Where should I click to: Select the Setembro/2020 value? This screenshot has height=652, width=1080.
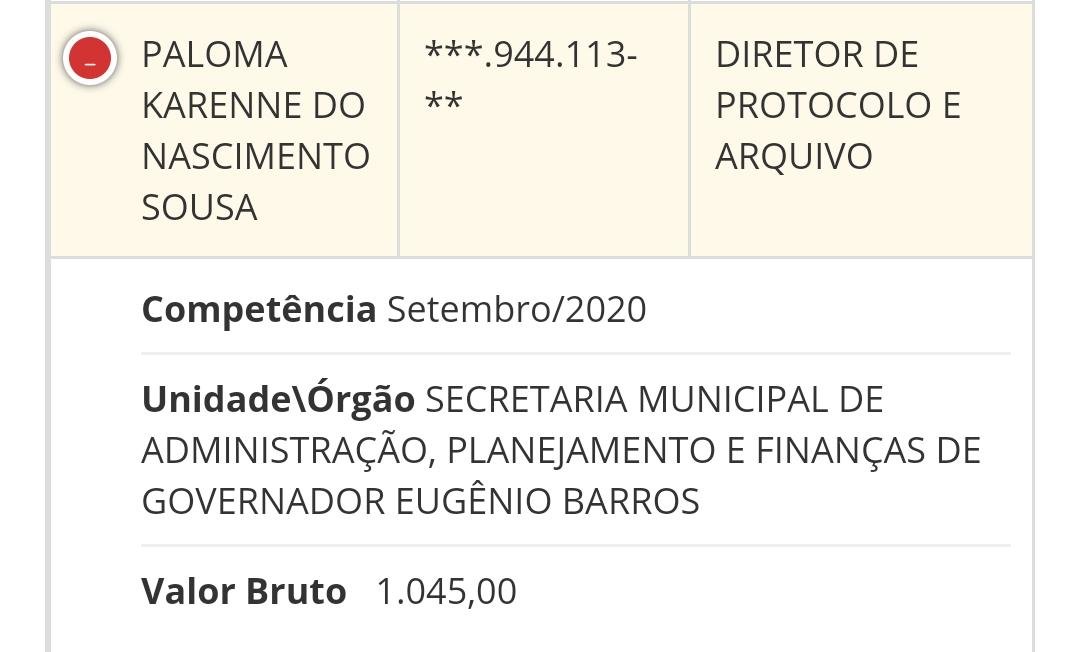(x=517, y=310)
